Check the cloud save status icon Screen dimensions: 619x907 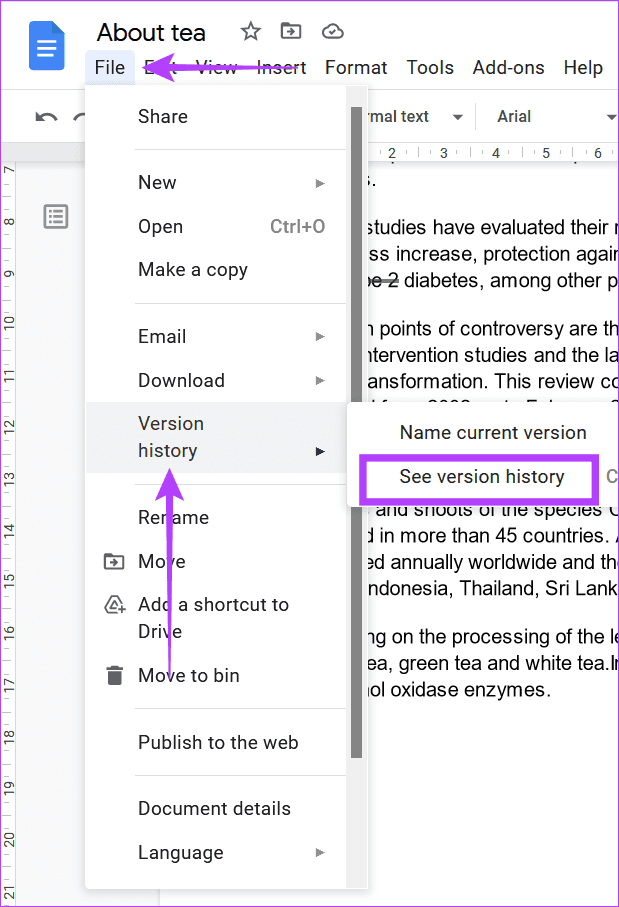tap(332, 32)
